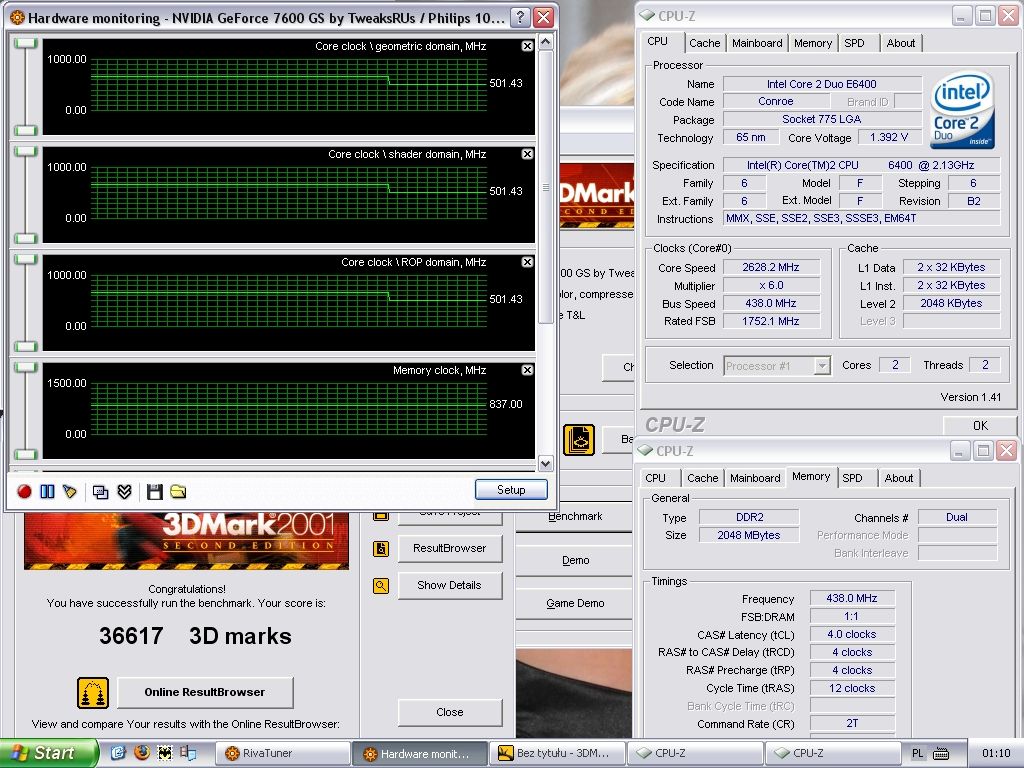Click the Game Demo button in 3DMark
Image resolution: width=1024 pixels, height=768 pixels.
(x=575, y=603)
